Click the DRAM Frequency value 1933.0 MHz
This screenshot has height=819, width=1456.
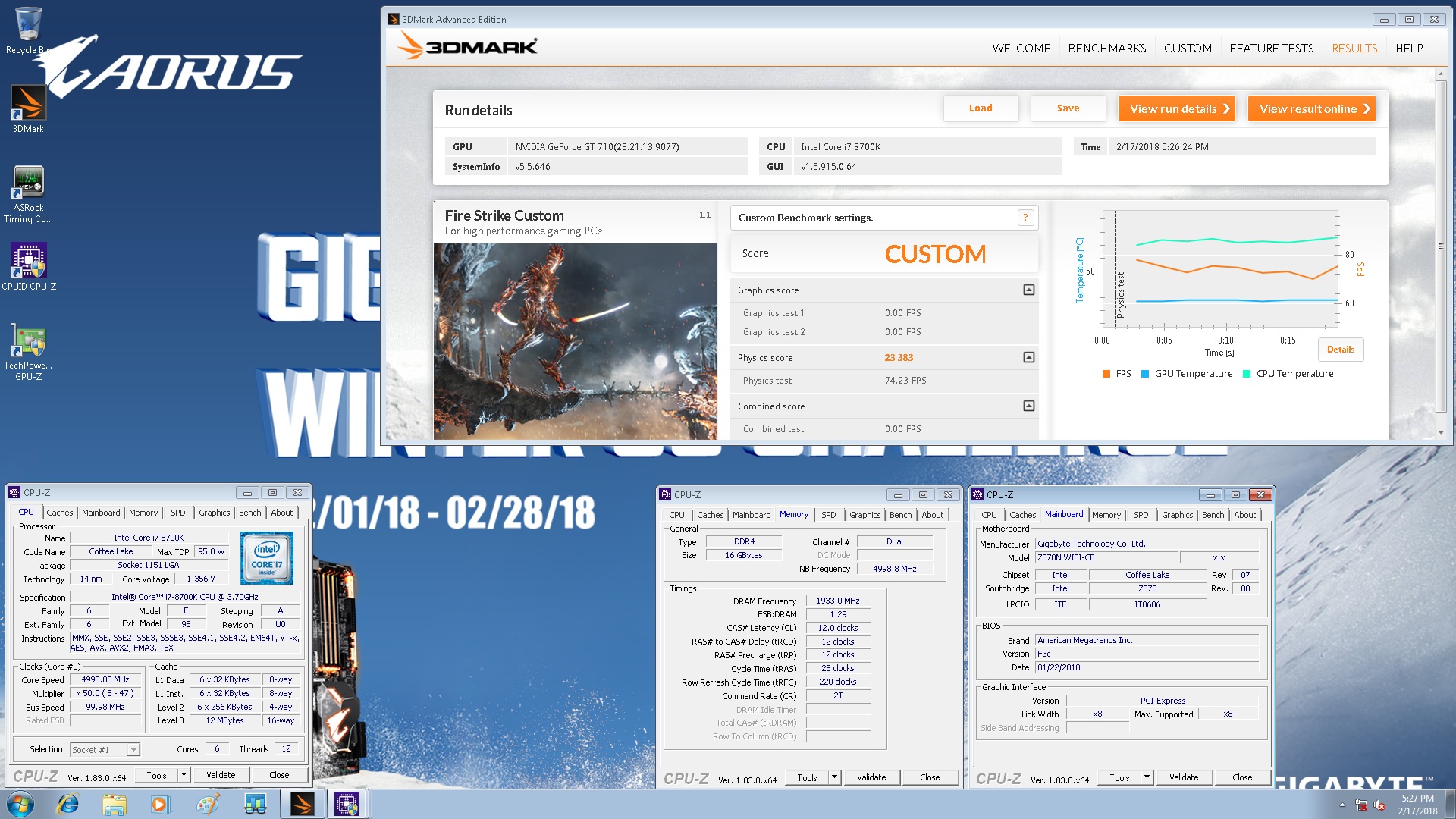pyautogui.click(x=837, y=601)
